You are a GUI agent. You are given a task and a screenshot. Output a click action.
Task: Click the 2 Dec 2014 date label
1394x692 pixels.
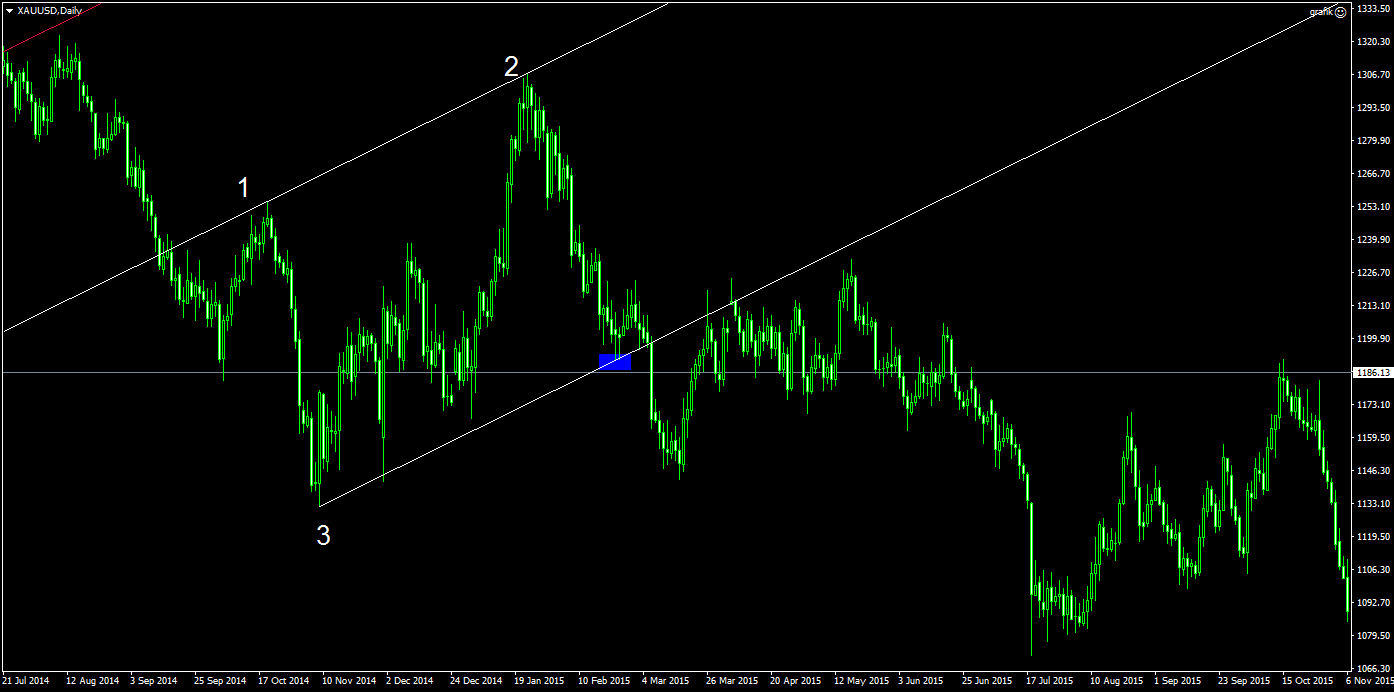pos(411,681)
